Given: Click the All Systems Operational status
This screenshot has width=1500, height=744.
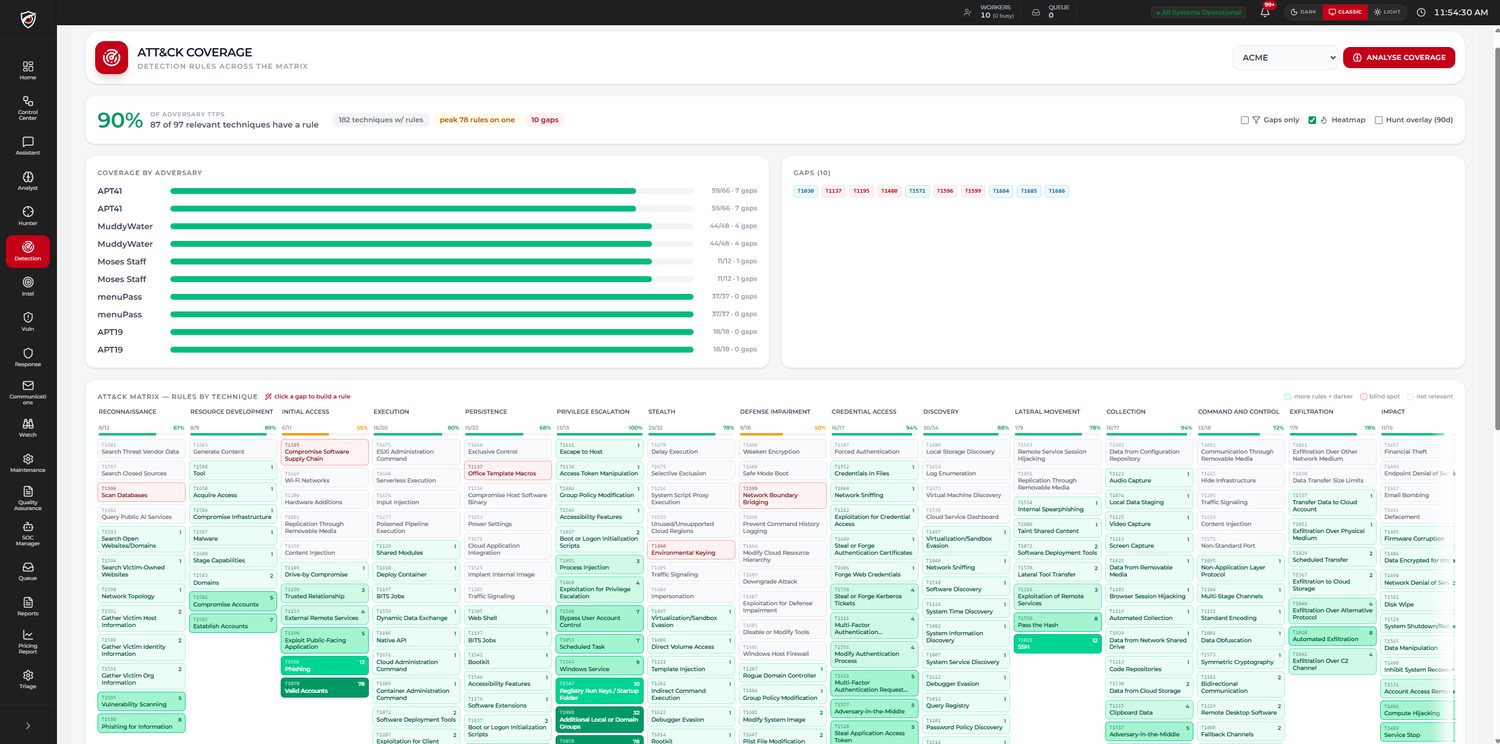Looking at the screenshot, I should [1198, 12].
